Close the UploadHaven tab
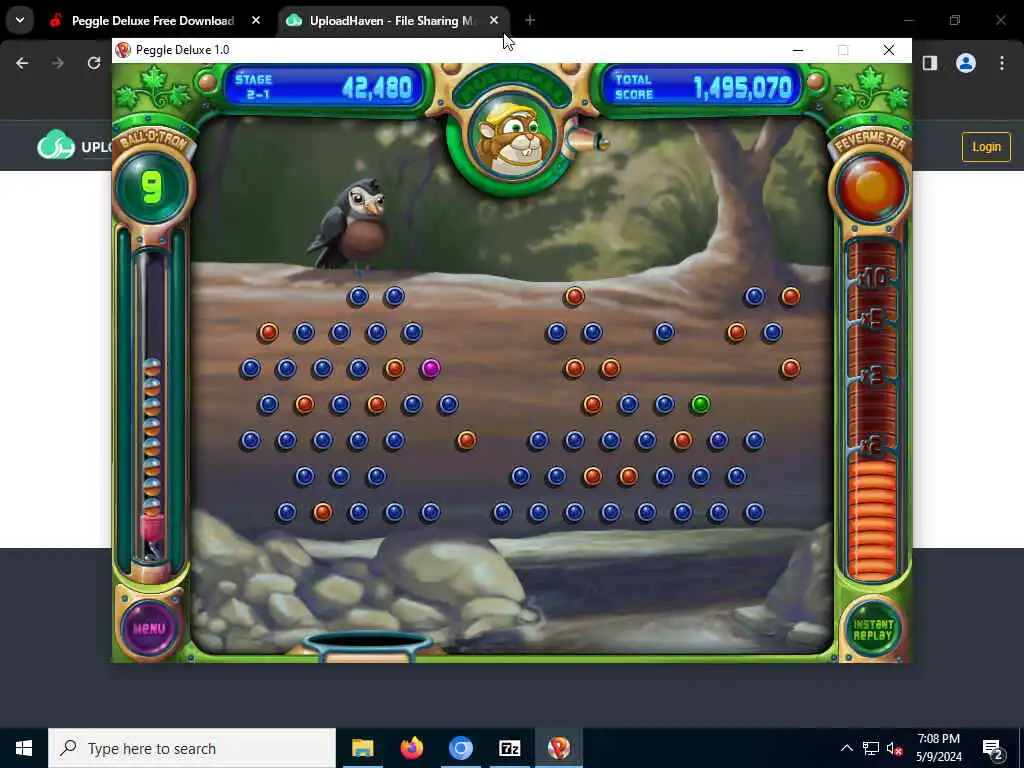Screen dimensions: 1024x768 click(494, 21)
